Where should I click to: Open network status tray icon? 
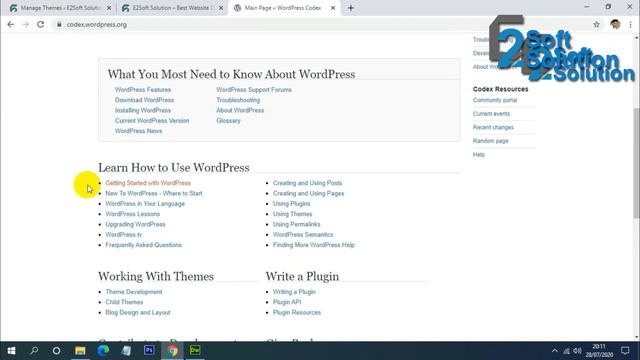[567, 351]
